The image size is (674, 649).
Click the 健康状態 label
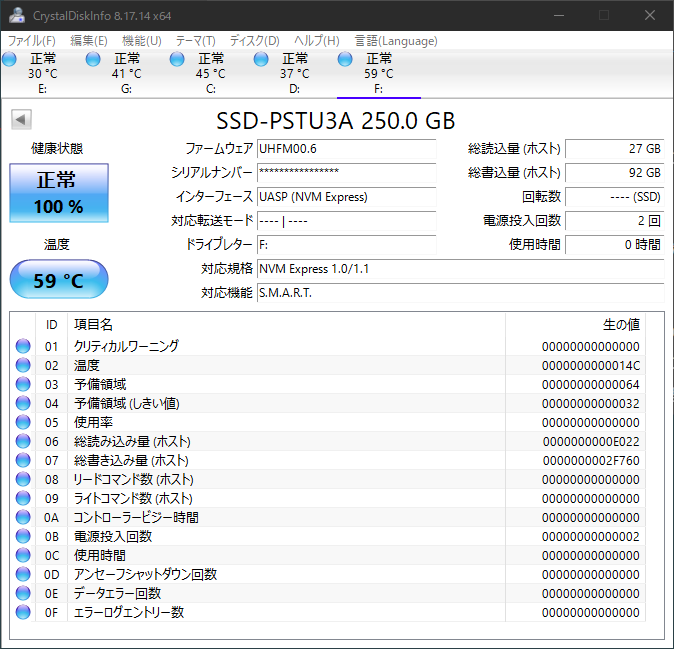(57, 149)
